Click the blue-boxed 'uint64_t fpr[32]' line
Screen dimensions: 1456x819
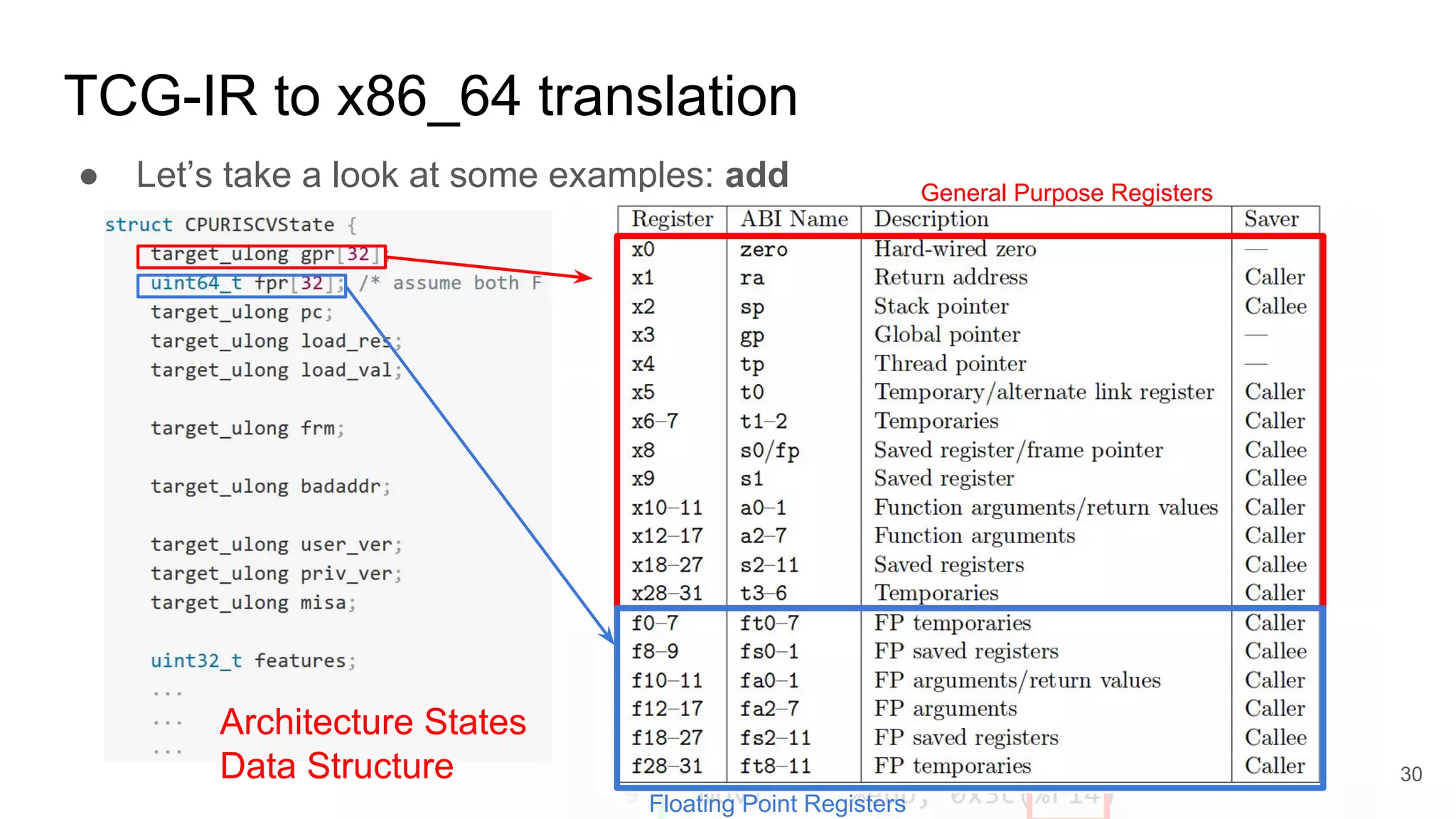pos(242,284)
